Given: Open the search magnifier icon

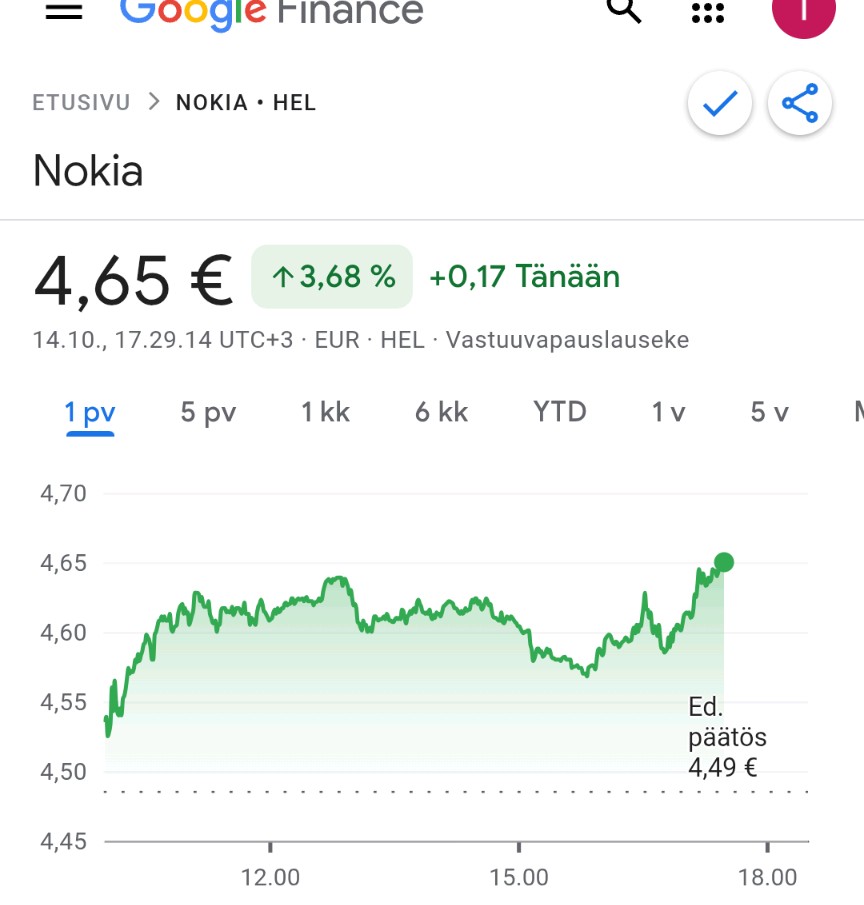Looking at the screenshot, I should [x=624, y=10].
